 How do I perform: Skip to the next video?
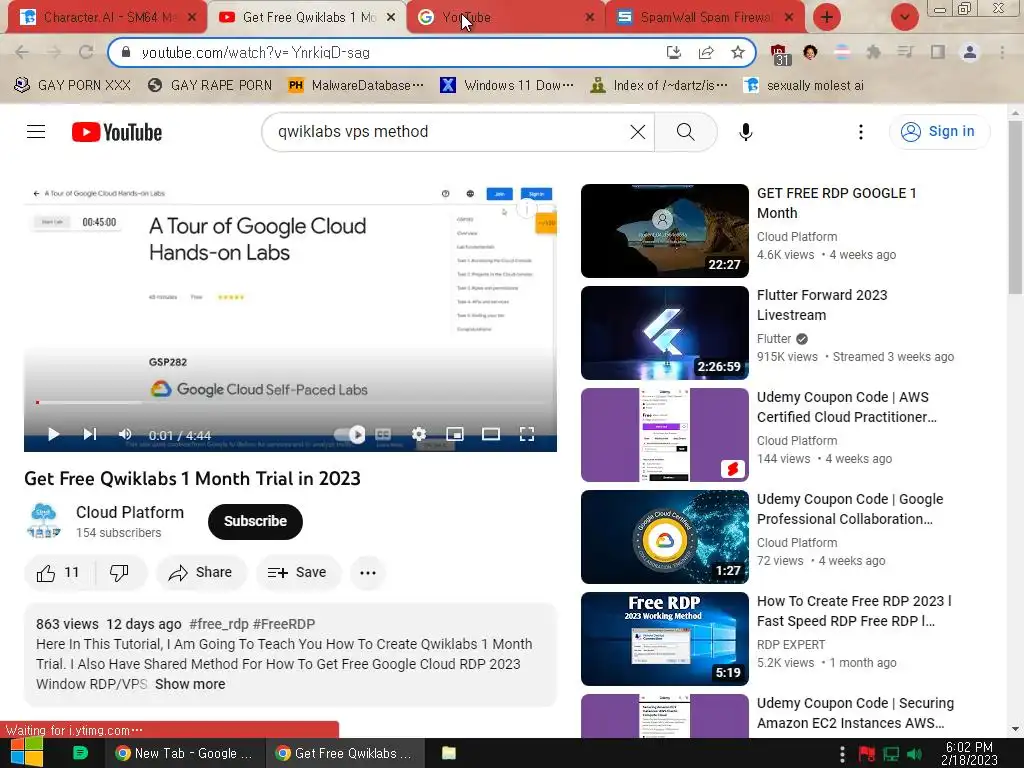pyautogui.click(x=89, y=434)
